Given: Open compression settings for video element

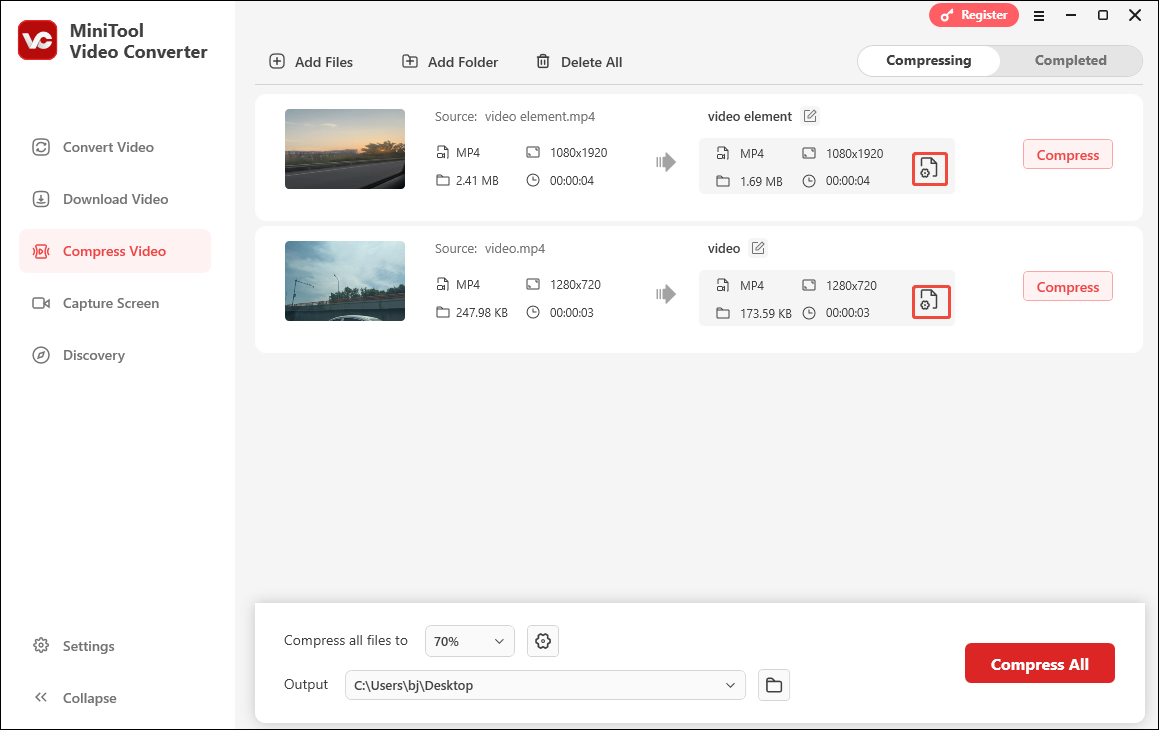Looking at the screenshot, I should point(929,169).
